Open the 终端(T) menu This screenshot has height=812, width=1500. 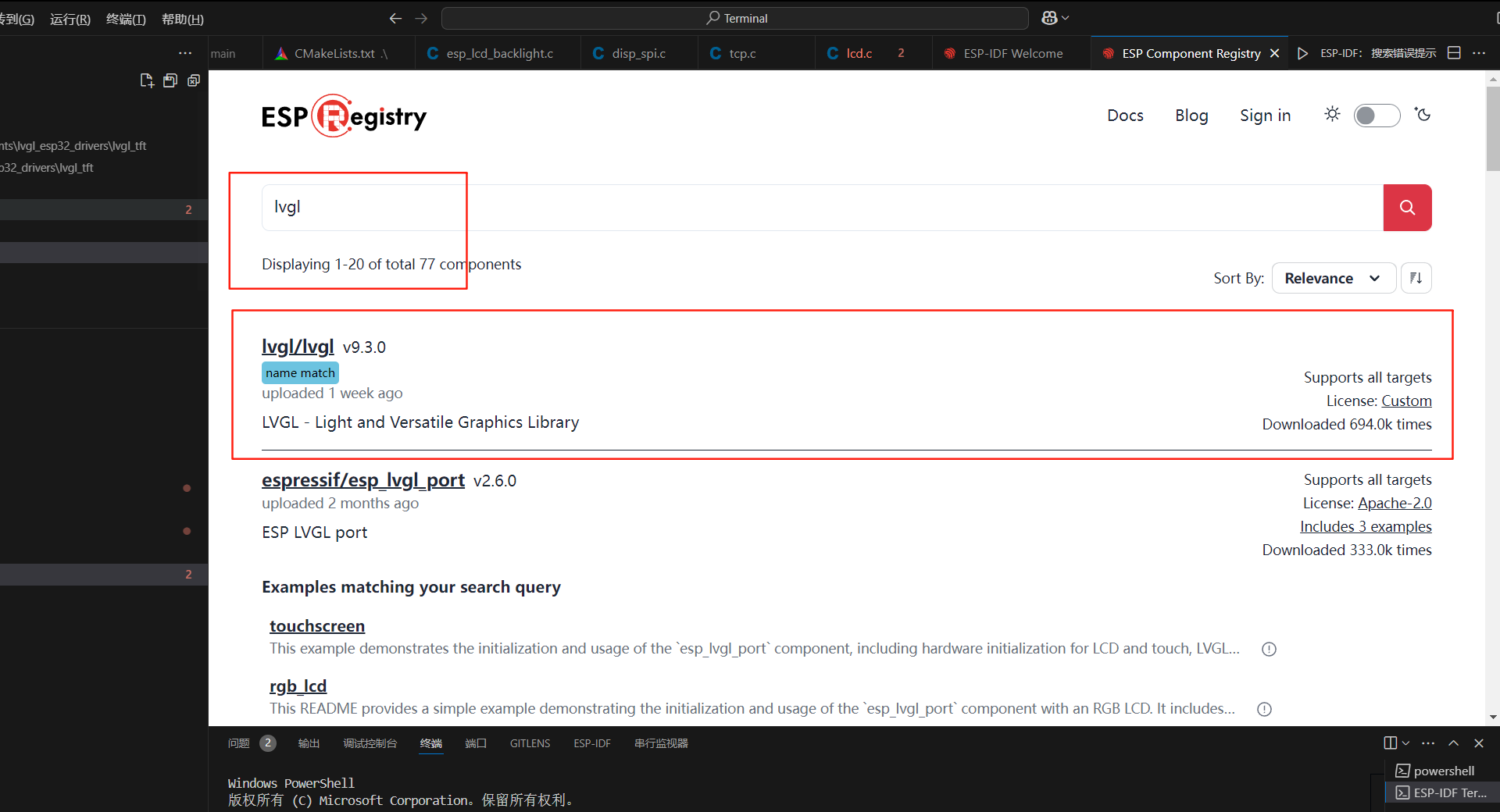pos(126,19)
